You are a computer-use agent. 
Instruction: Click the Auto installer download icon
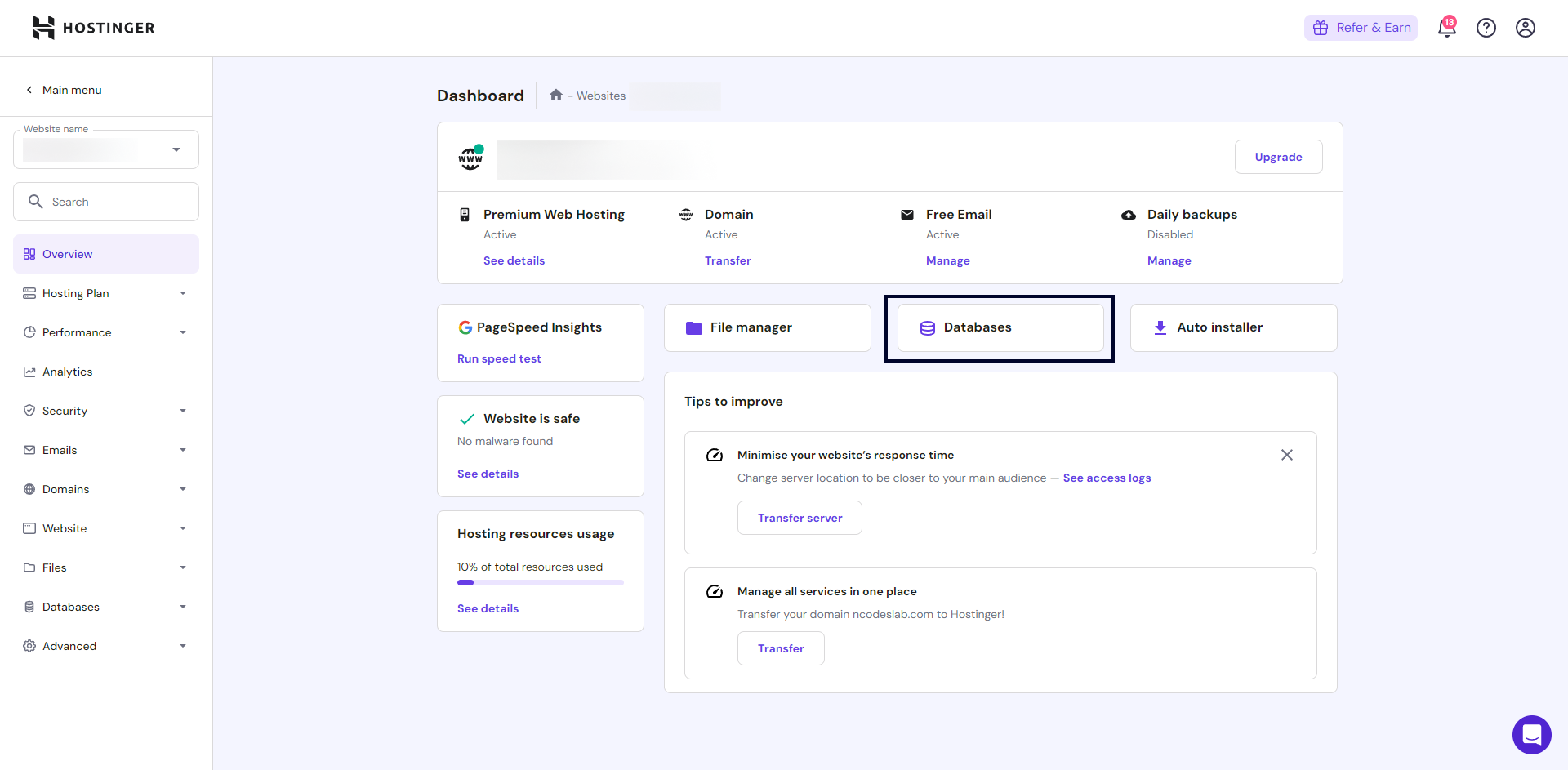pos(1160,327)
